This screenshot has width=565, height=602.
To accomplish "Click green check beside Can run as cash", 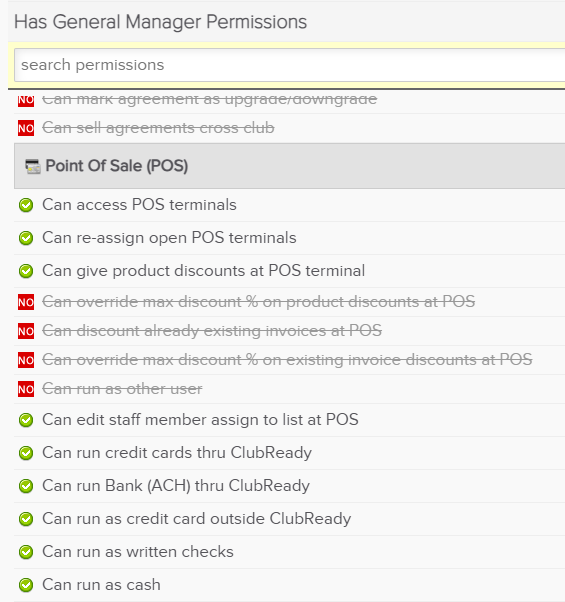I will [26, 585].
